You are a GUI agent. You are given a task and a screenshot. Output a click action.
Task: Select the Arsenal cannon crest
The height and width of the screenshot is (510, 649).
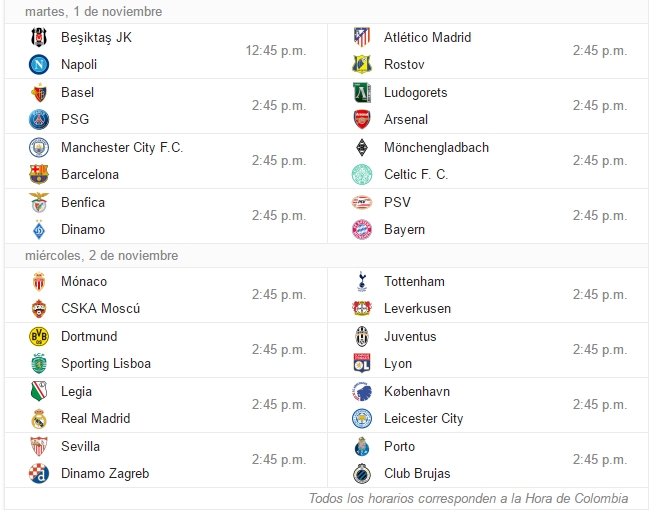[362, 120]
